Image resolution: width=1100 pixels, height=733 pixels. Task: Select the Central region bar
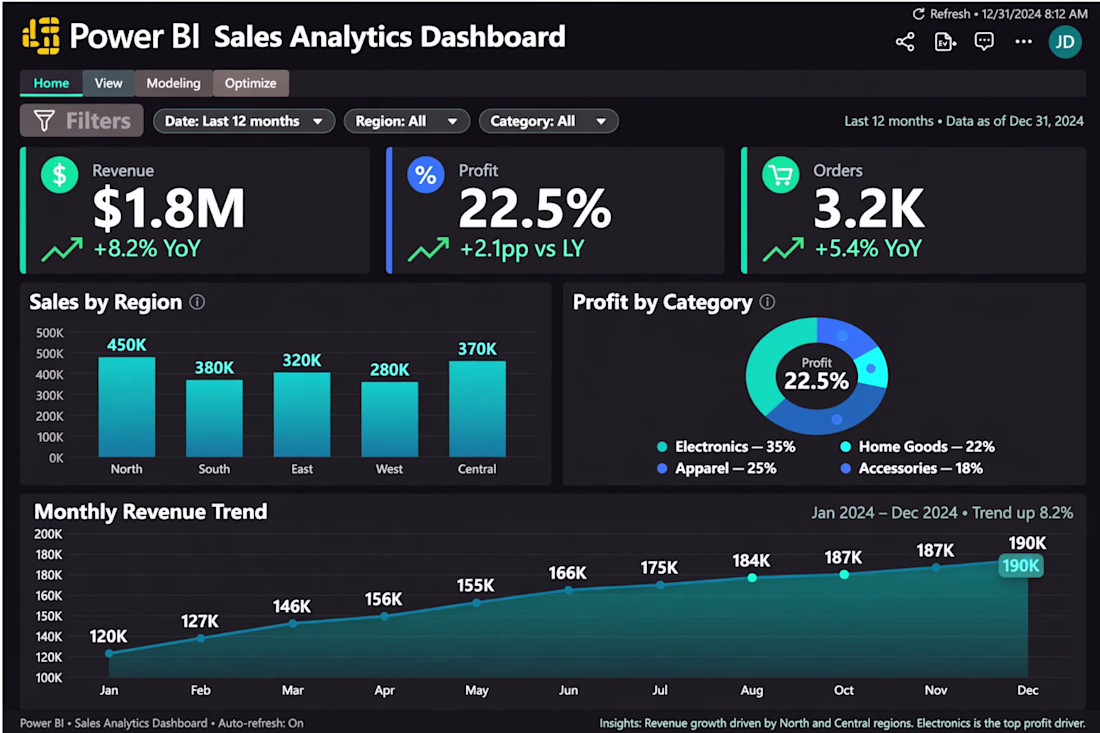click(x=477, y=409)
